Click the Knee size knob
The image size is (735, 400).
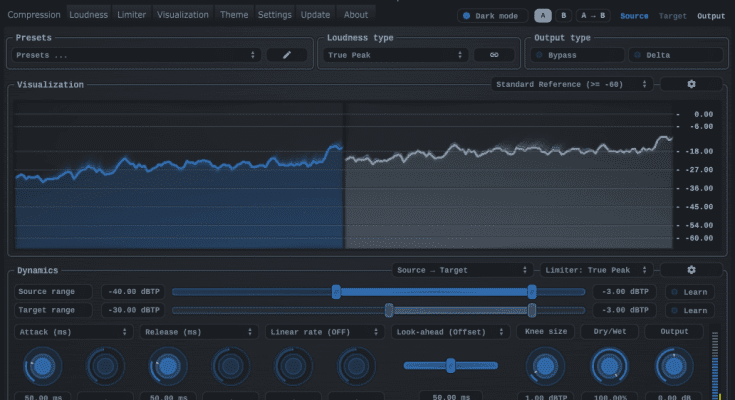[x=545, y=367]
